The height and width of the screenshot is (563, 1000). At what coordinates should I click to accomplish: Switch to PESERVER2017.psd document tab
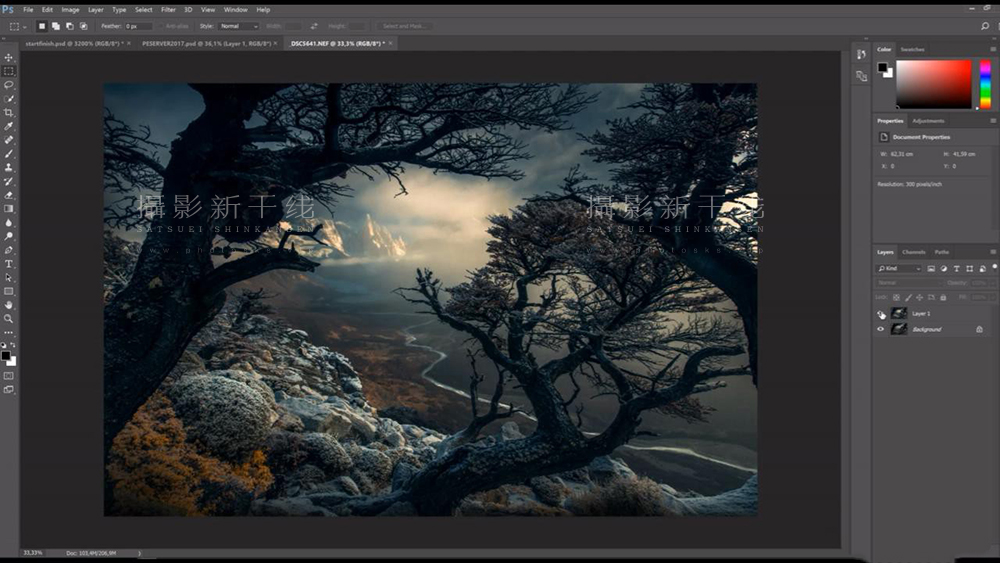pos(206,43)
